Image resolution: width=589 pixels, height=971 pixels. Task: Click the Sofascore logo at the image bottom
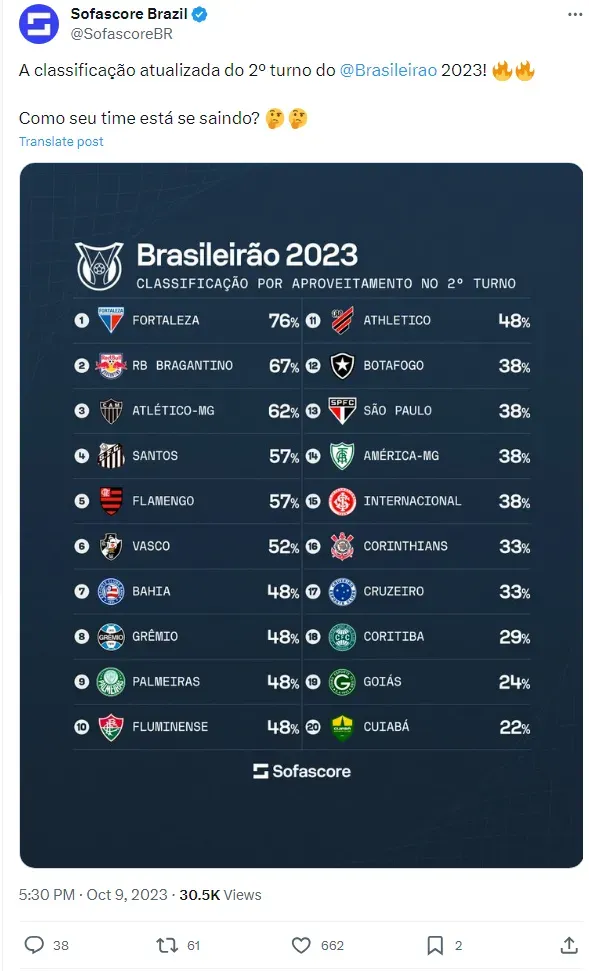(x=302, y=771)
